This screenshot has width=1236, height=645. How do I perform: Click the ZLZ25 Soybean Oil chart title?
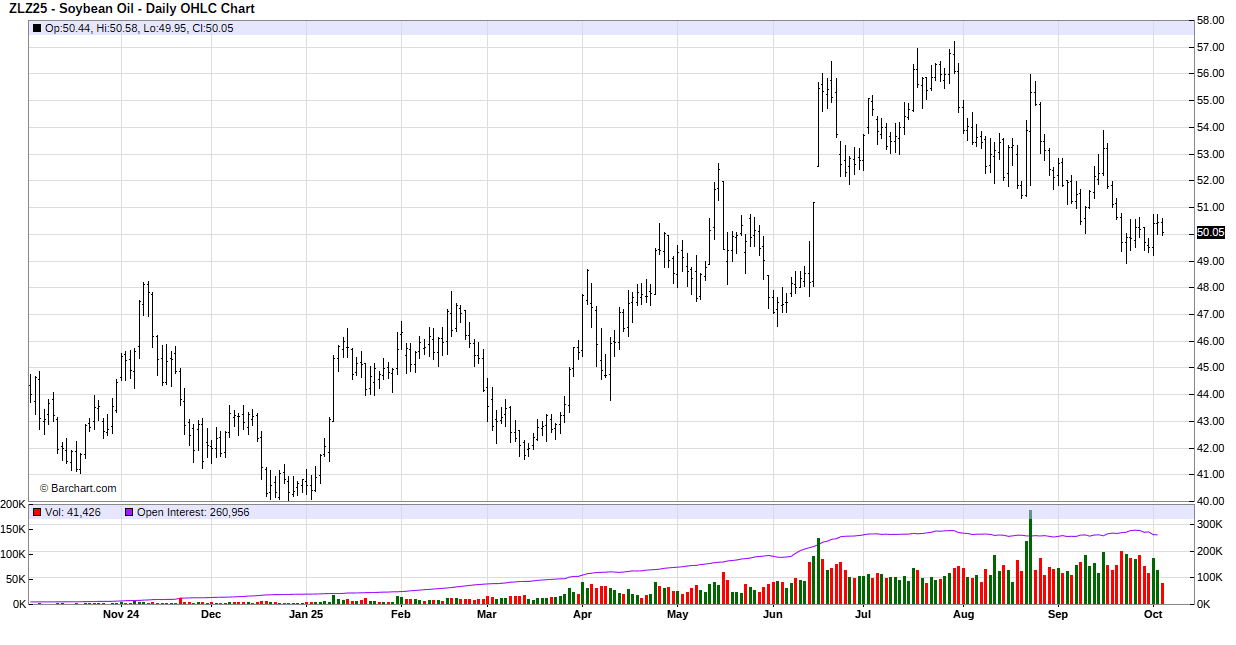pyautogui.click(x=131, y=9)
